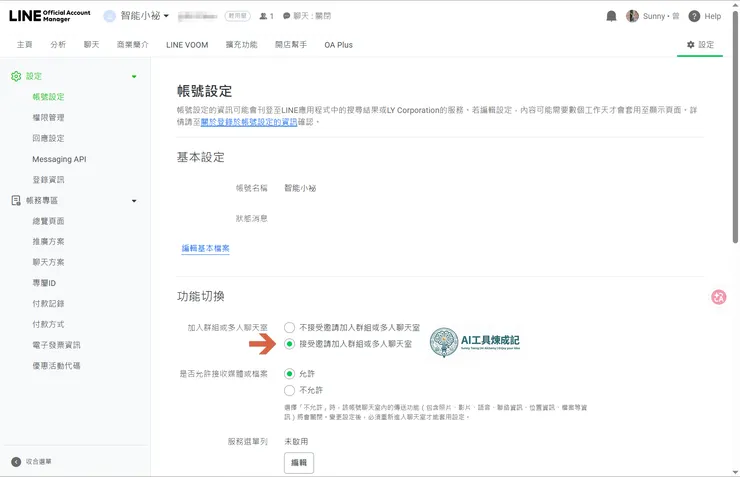
Task: Select 推廣方案 in sidebar
Action: click(x=48, y=242)
